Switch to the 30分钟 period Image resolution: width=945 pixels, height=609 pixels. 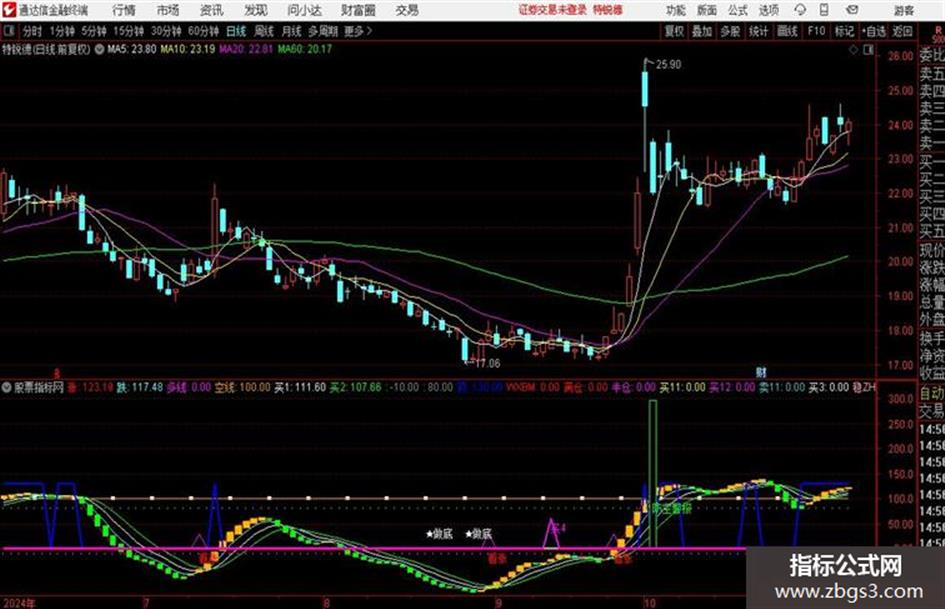(x=166, y=31)
